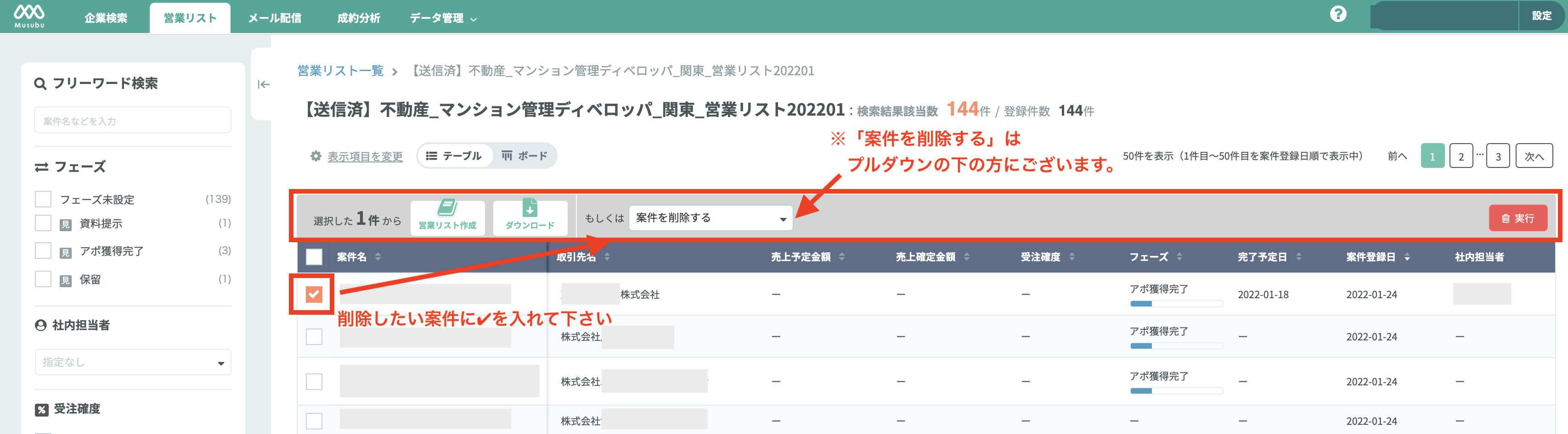Sort by 完了予定日 column arrows
Viewport: 1568px width, 434px height.
tap(1299, 257)
